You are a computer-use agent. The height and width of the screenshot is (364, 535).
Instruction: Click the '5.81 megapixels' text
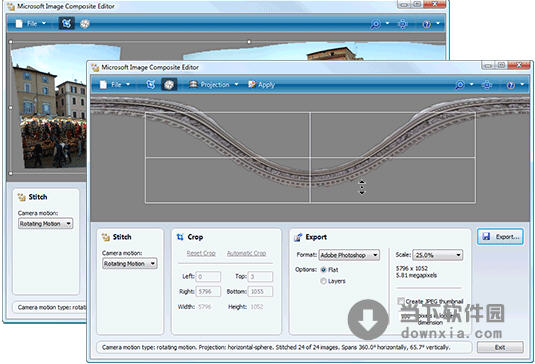click(x=416, y=275)
